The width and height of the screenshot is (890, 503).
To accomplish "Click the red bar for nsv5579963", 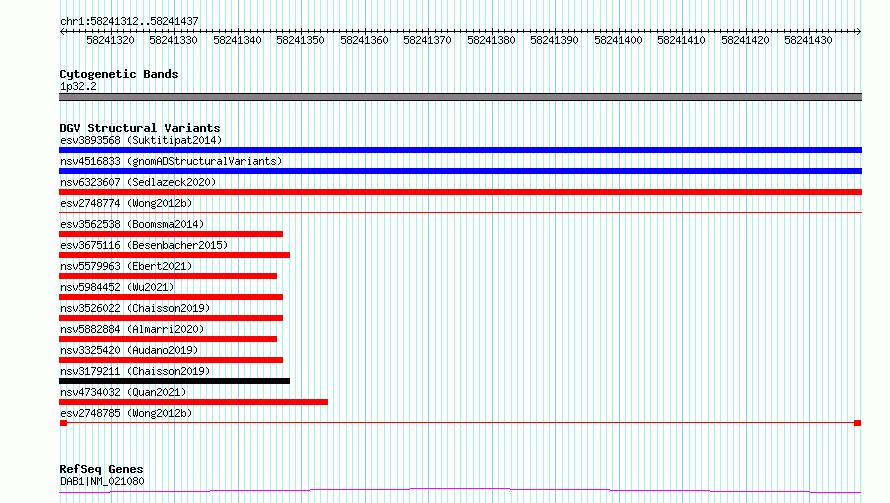I will (168, 276).
